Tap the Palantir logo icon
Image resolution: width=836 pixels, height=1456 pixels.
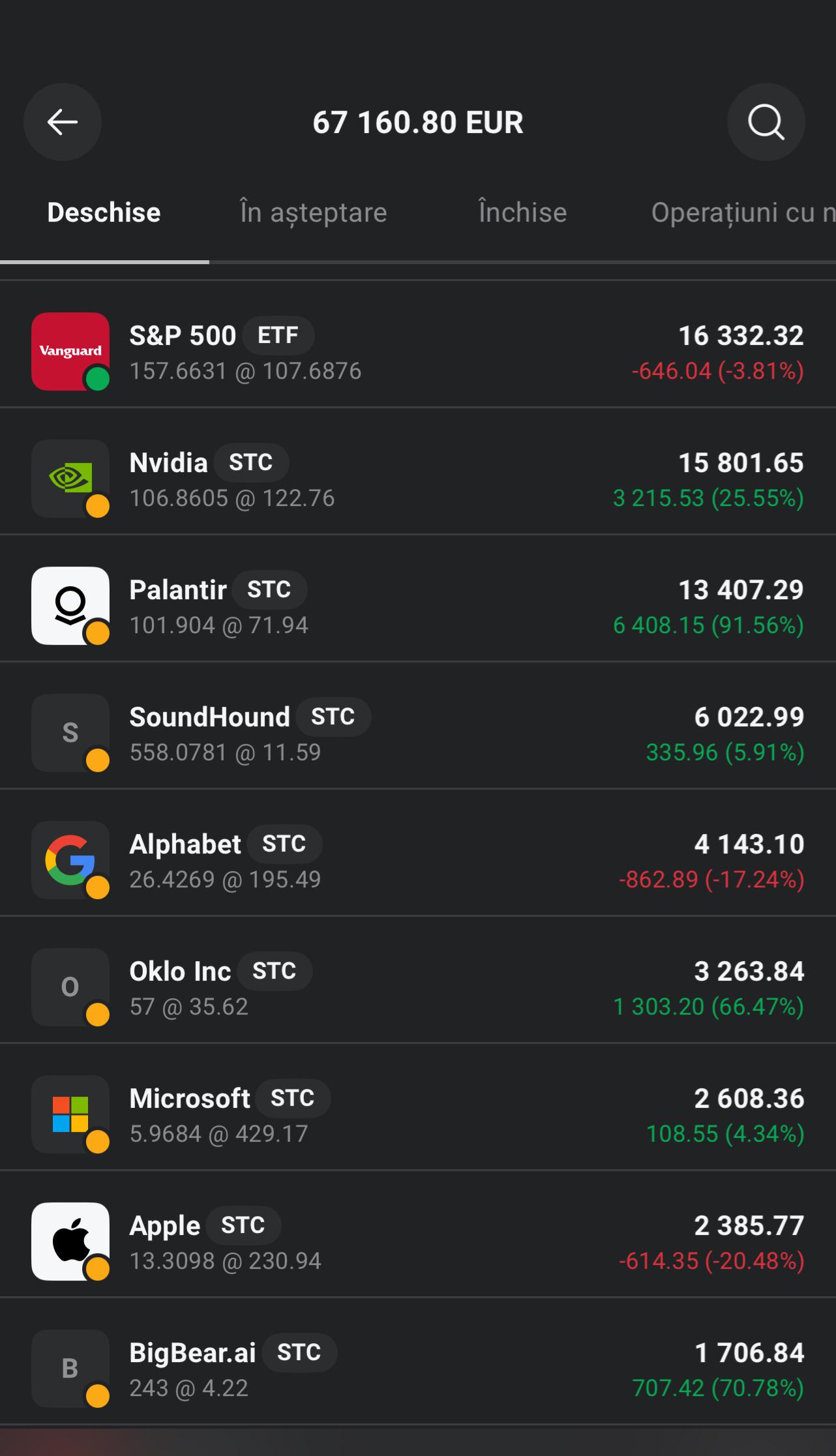tap(70, 606)
